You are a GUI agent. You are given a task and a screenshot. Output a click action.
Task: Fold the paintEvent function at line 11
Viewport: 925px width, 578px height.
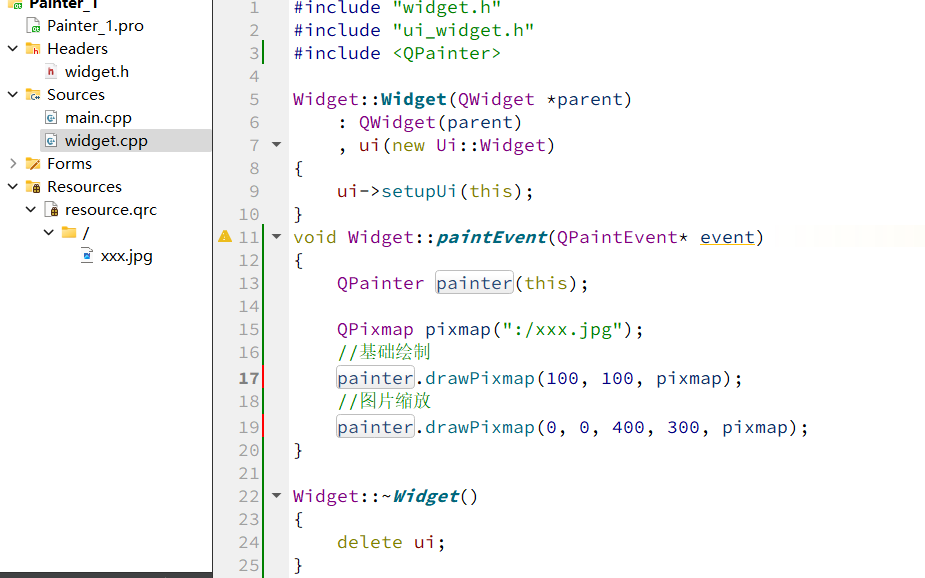[276, 237]
